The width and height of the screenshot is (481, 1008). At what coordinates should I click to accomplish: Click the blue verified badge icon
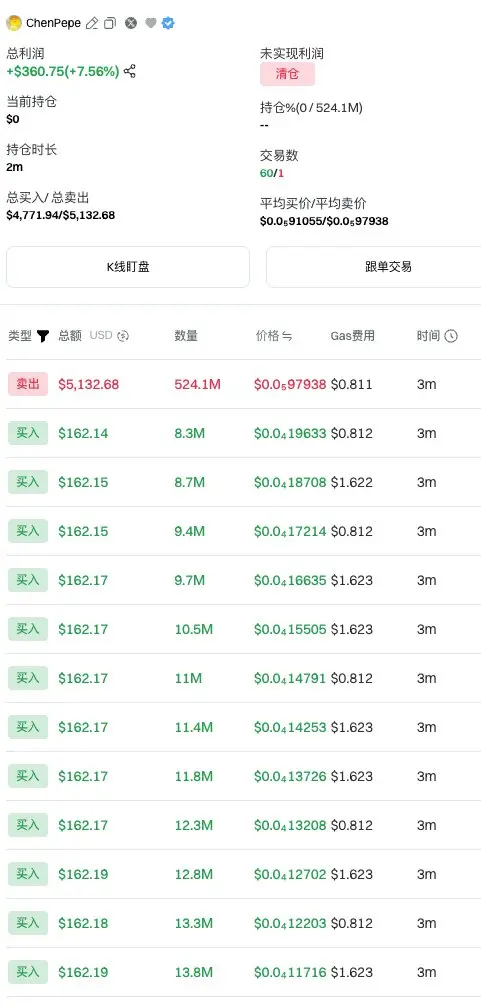pyautogui.click(x=168, y=23)
